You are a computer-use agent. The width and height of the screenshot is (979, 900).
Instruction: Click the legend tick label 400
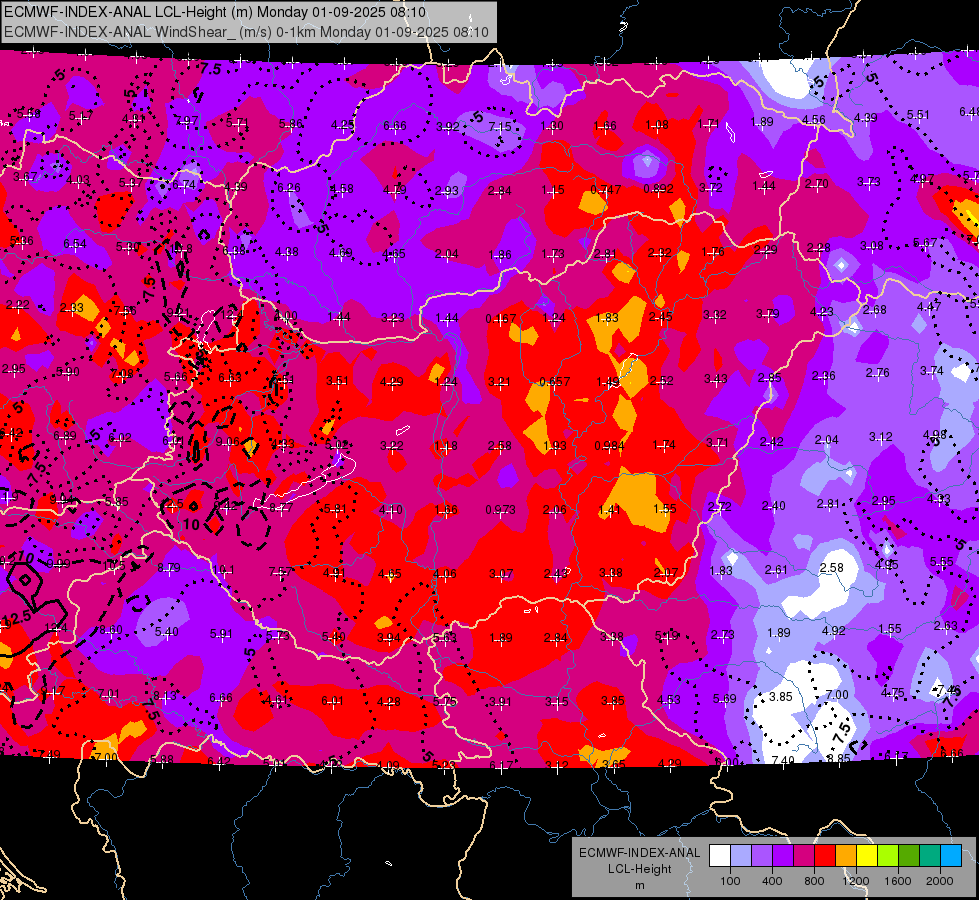tap(772, 881)
